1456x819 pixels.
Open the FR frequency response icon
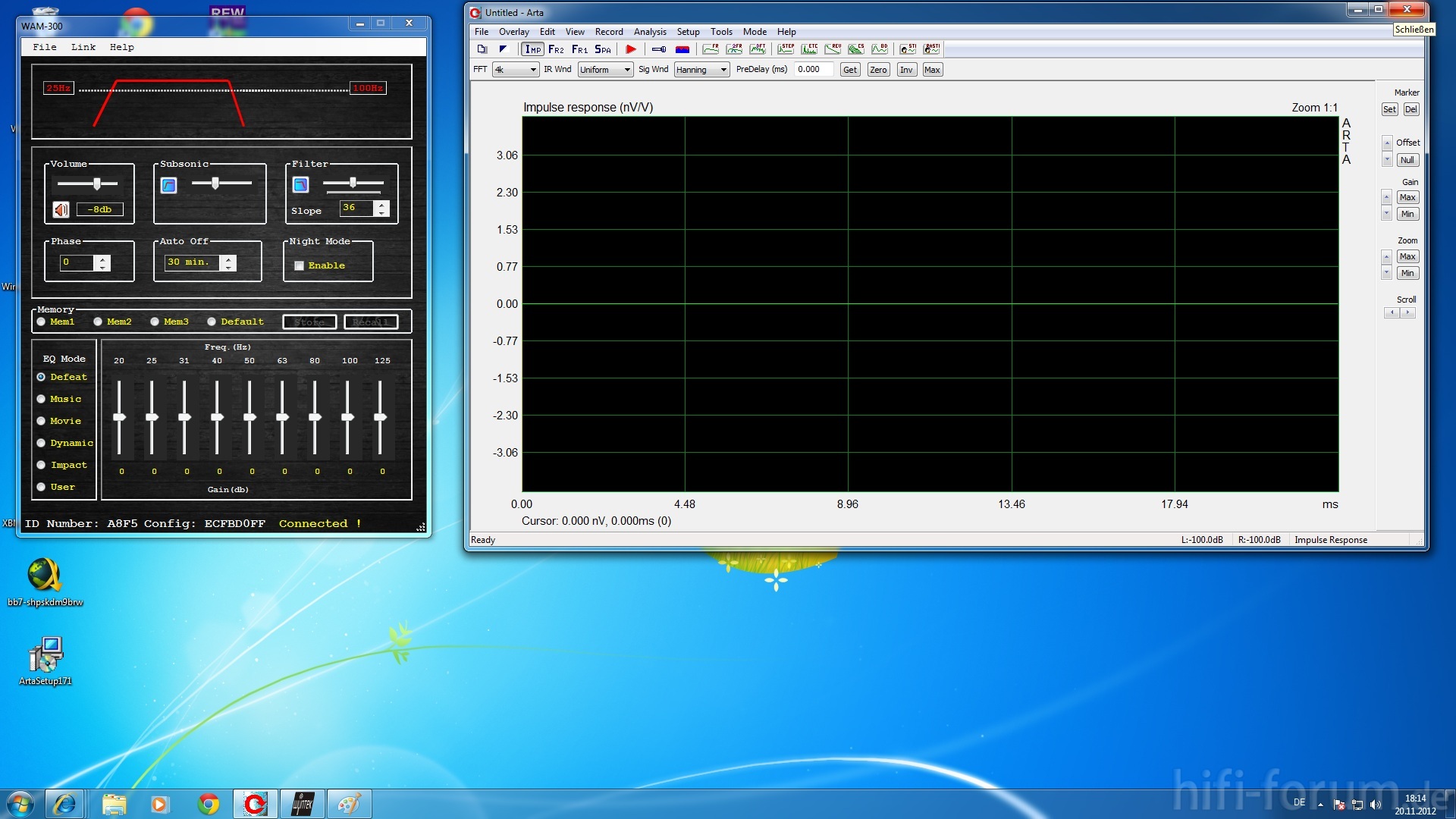coord(711,49)
